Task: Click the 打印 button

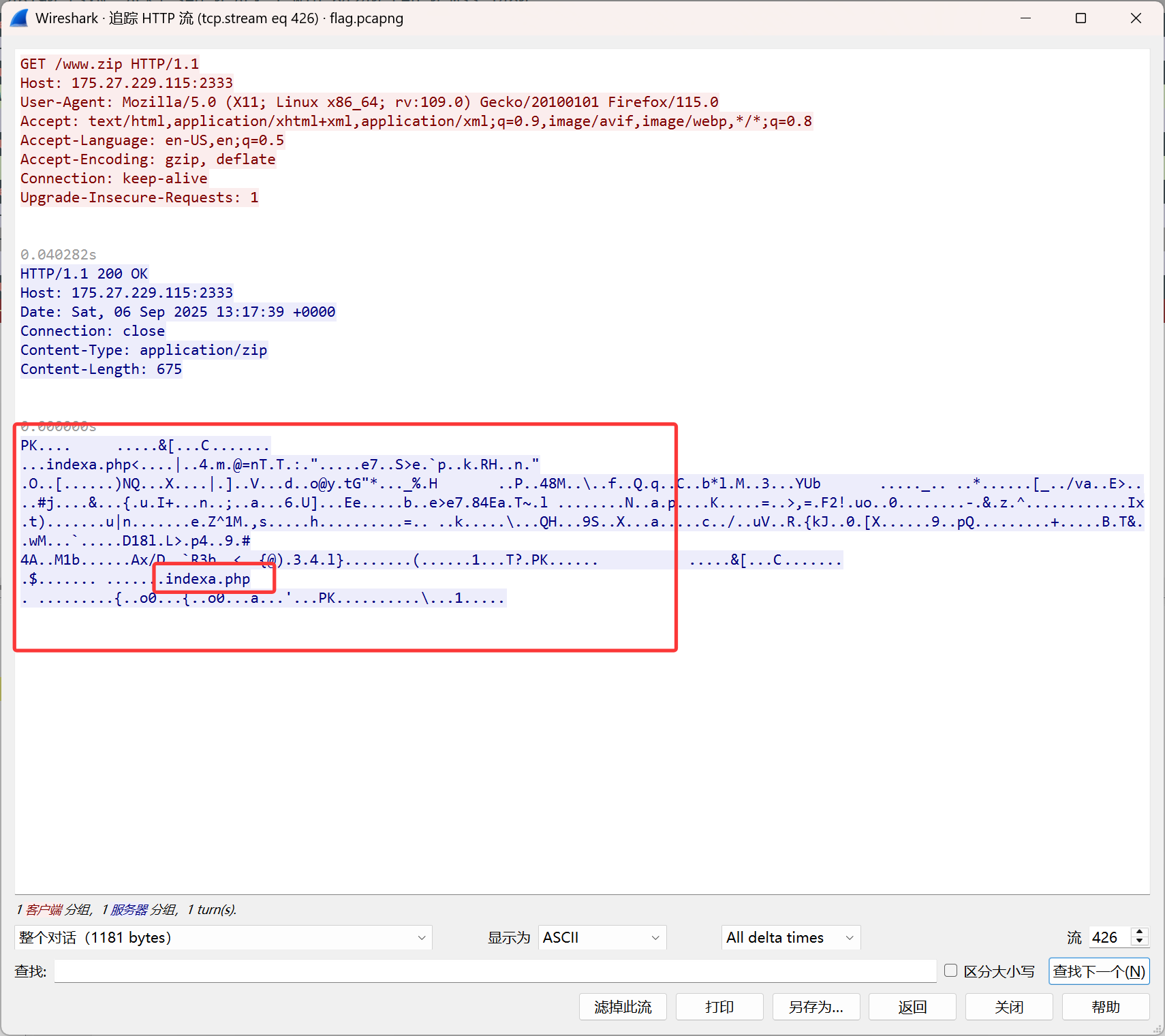Action: click(x=719, y=1007)
